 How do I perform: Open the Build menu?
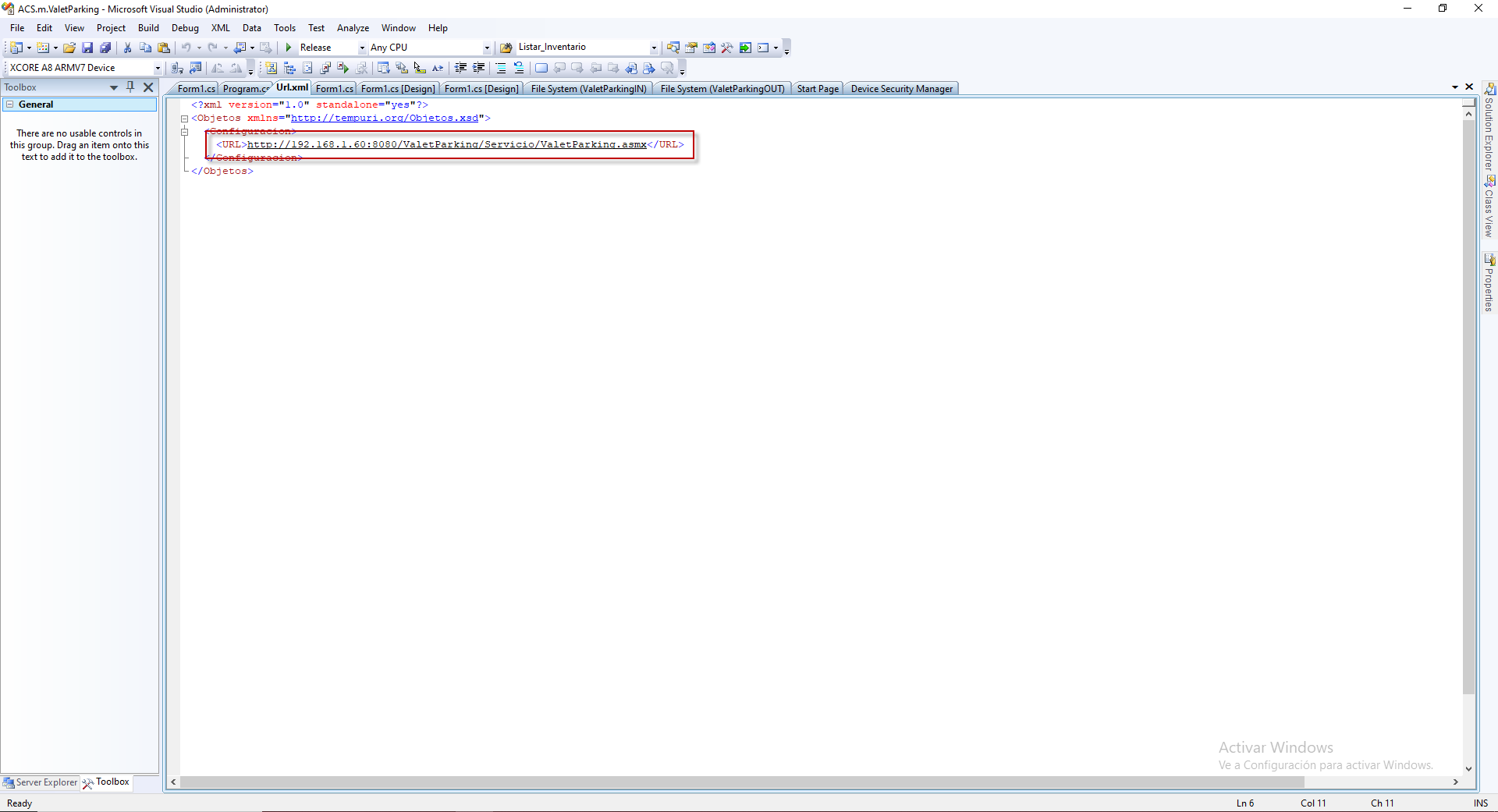148,28
